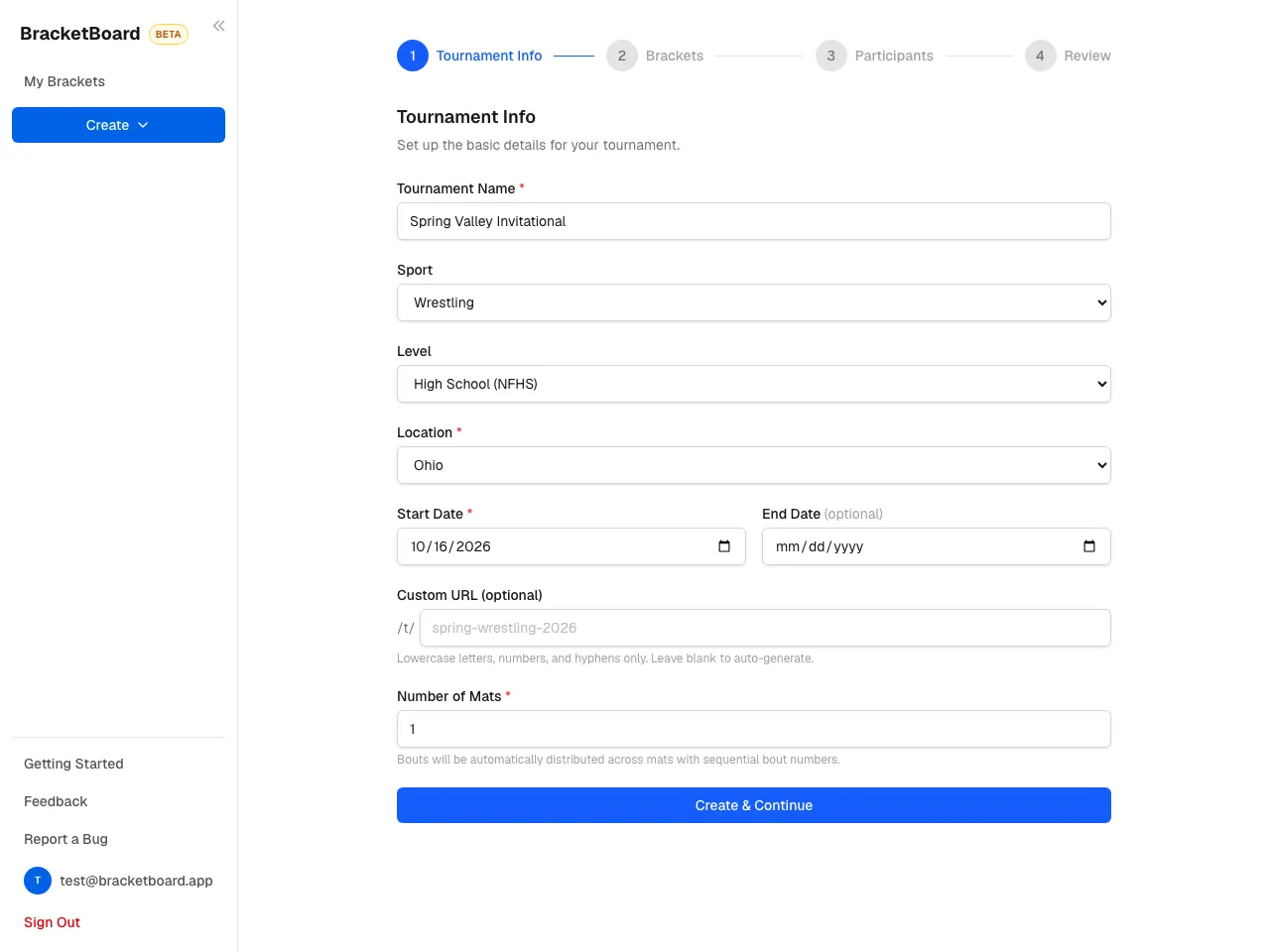This screenshot has height=952, width=1270.
Task: Open the Level dropdown showing High School
Action: [x=754, y=384]
